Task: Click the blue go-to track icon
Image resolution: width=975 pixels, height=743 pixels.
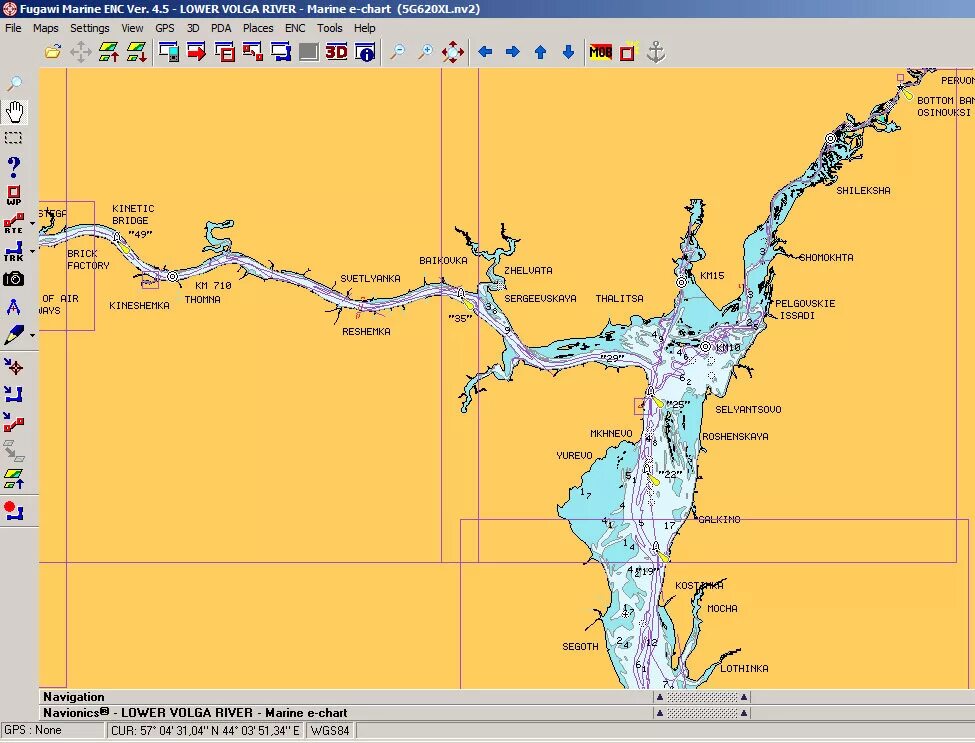Action: point(14,394)
